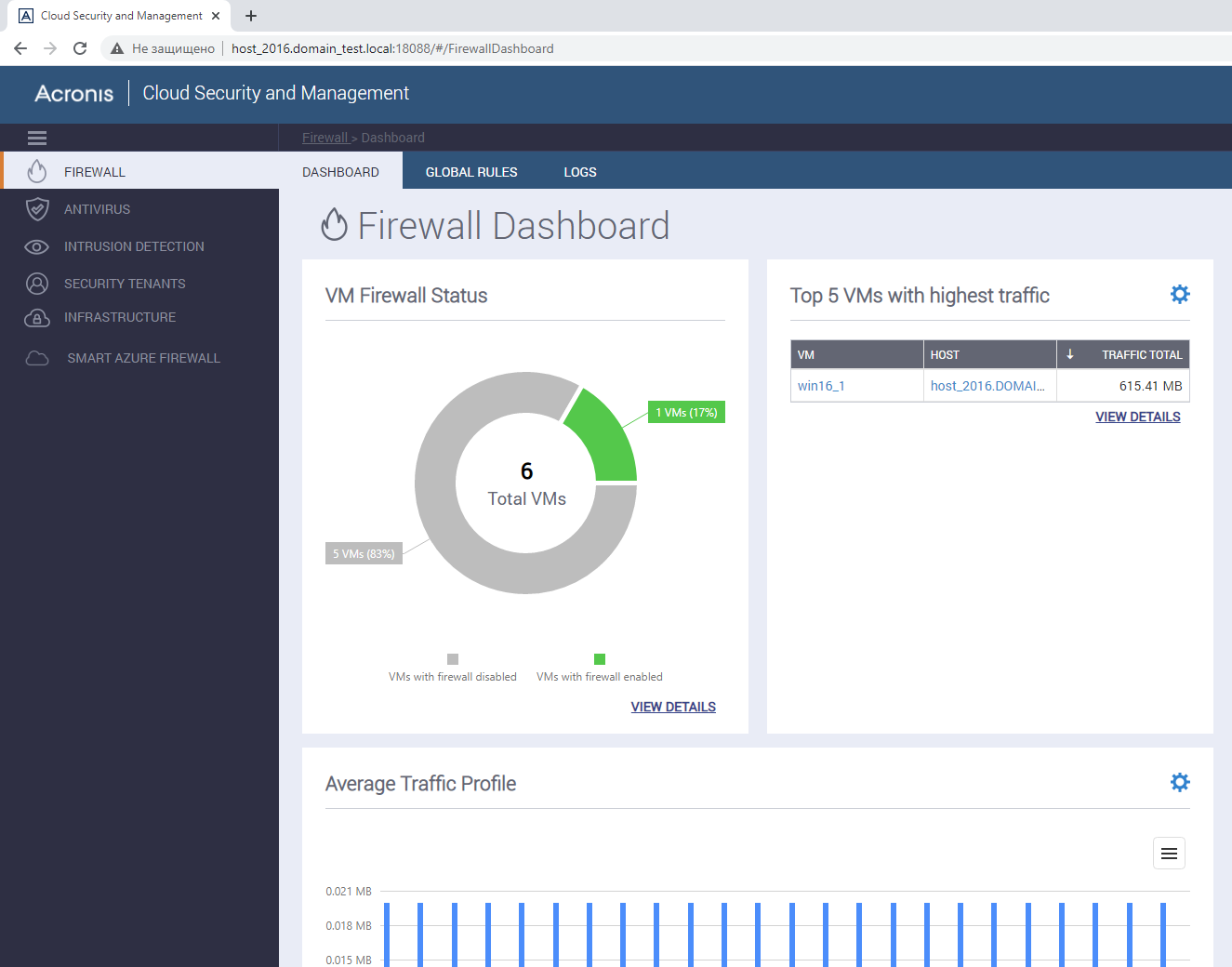Reload the page in the browser

80,48
